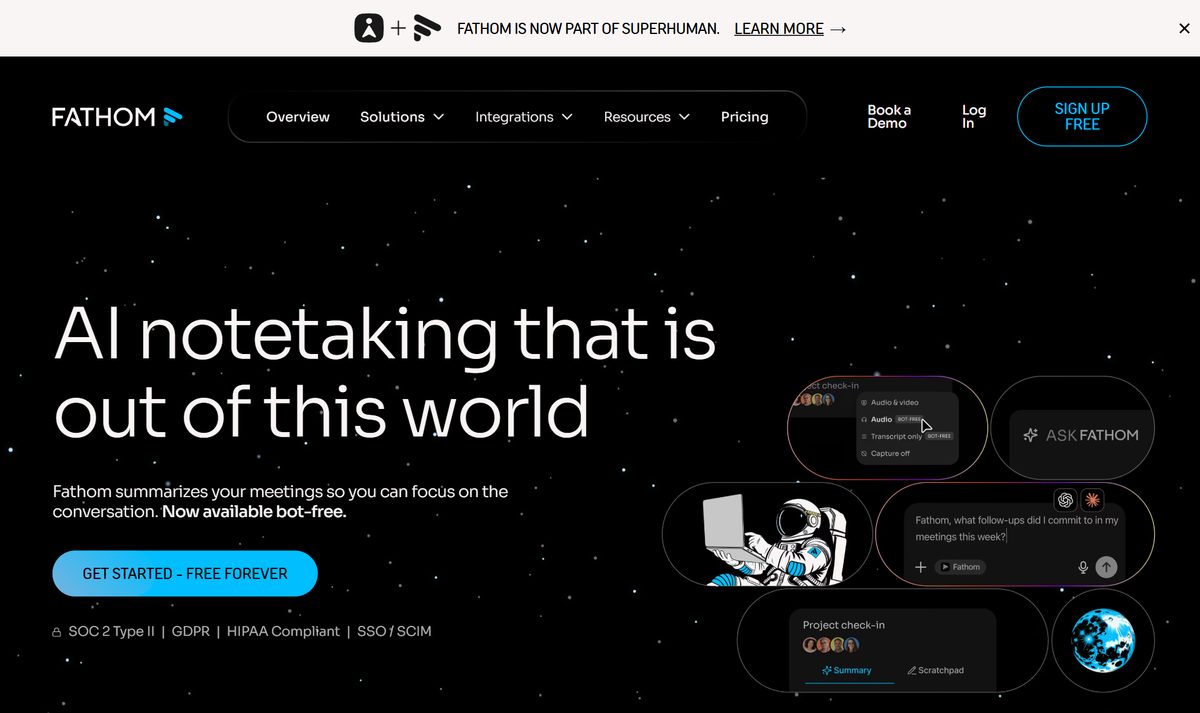The image size is (1200, 713).
Task: Open the Pricing page
Action: click(745, 117)
